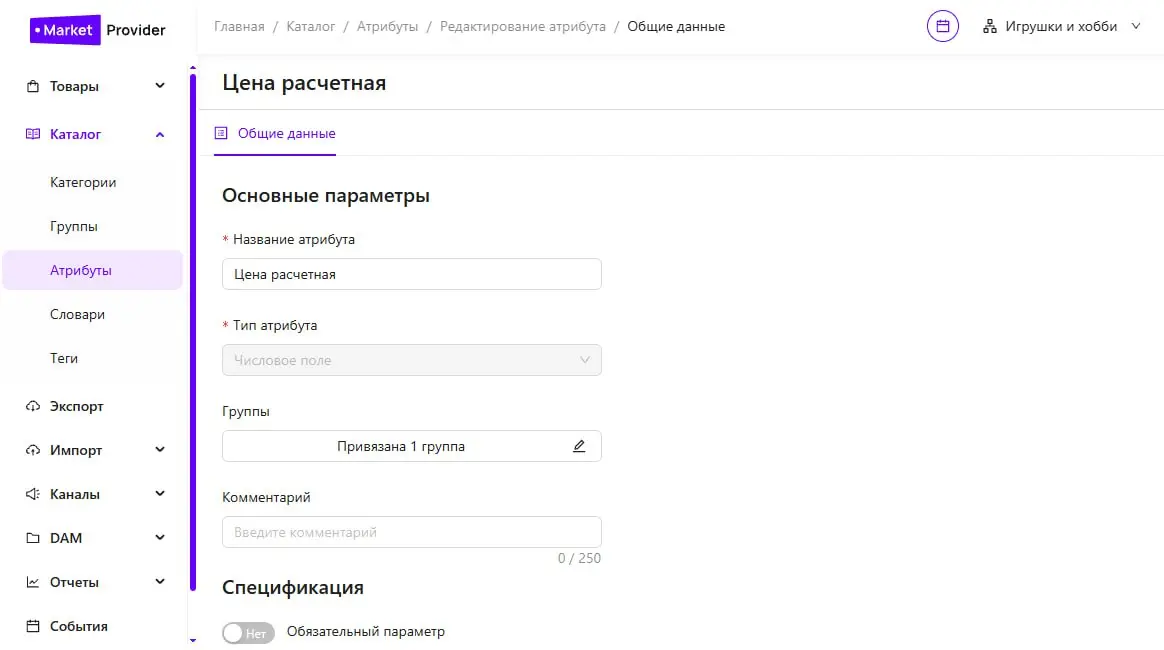This screenshot has height=650, width=1164.
Task: Click the DAM folder icon
Action: click(33, 538)
